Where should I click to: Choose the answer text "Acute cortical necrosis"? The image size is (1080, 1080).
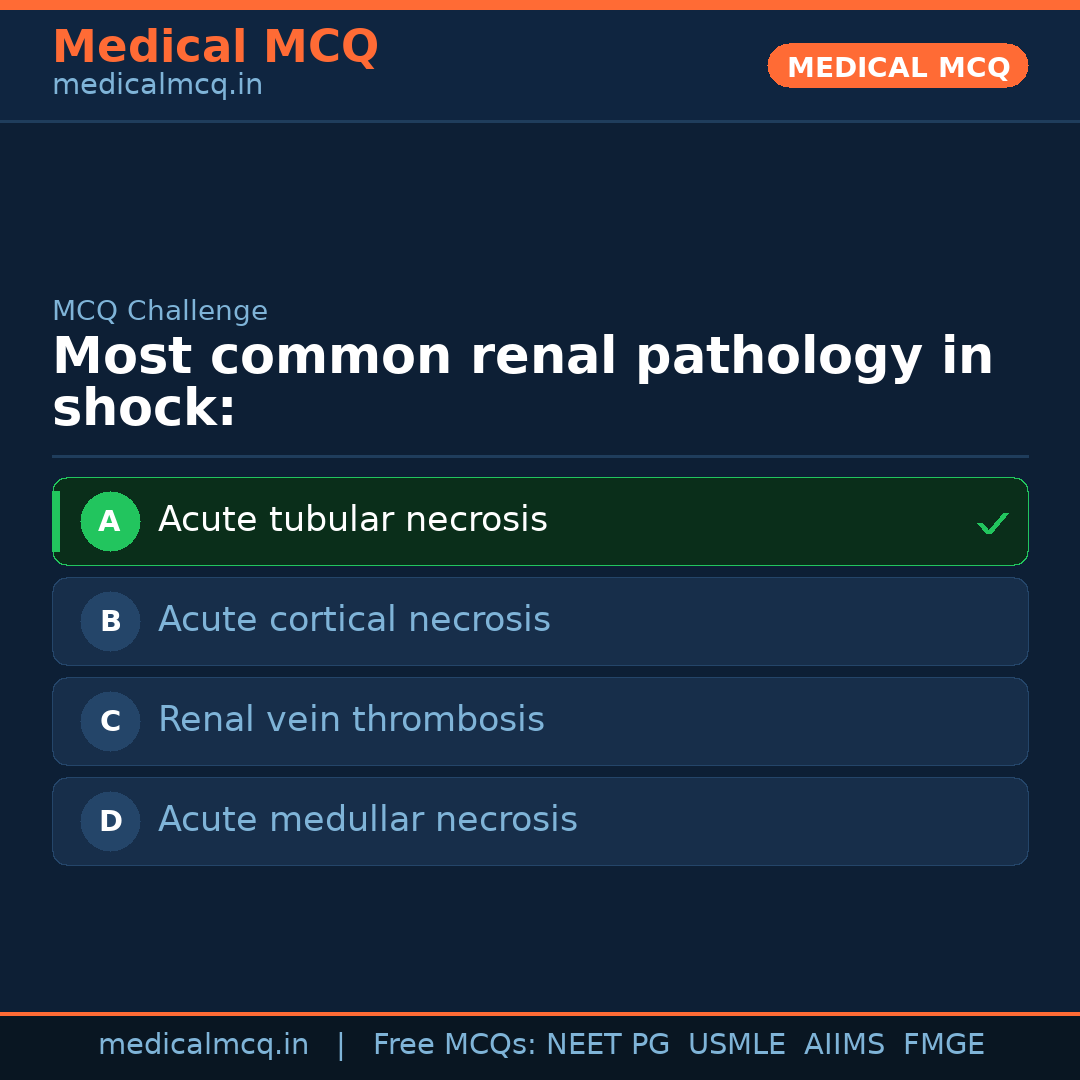[x=354, y=620]
